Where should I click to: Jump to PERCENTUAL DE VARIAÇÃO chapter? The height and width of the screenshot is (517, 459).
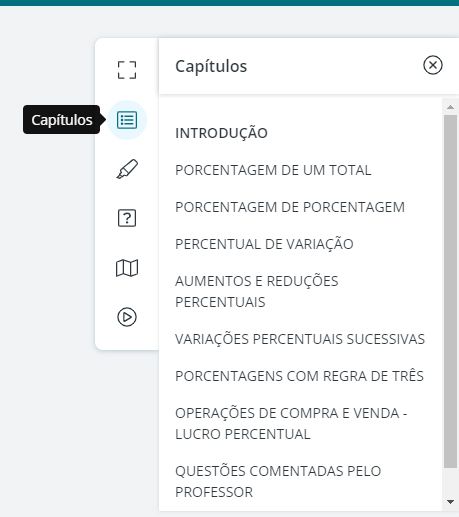(x=264, y=244)
